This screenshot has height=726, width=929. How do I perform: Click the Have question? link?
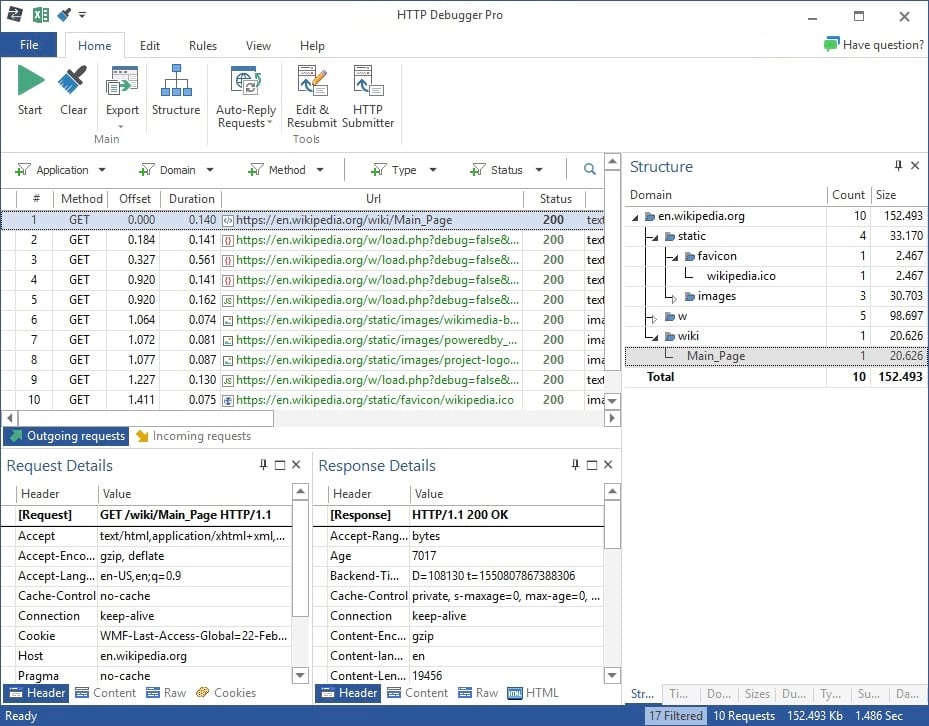pos(883,45)
